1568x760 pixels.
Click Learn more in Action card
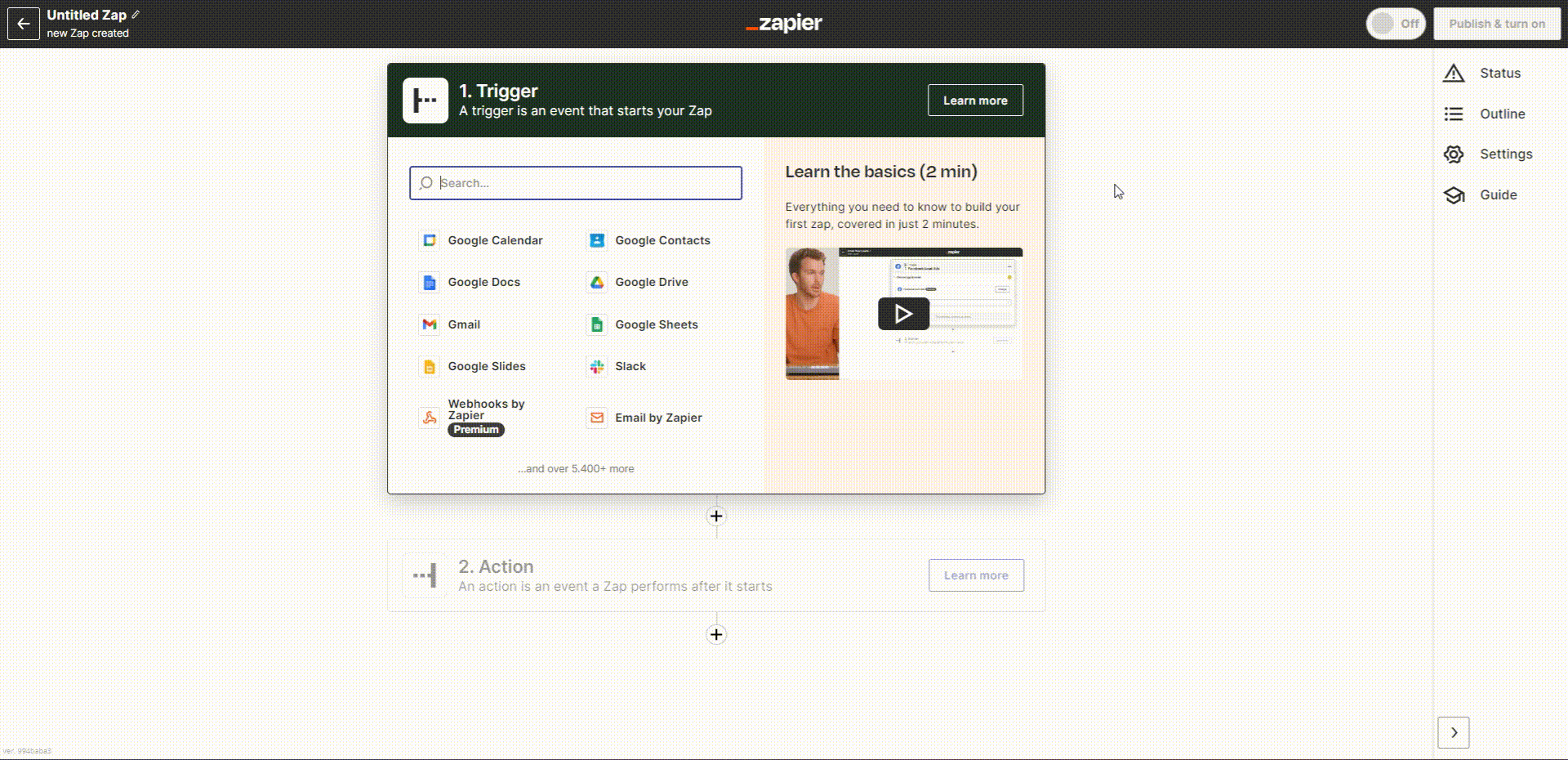(976, 575)
